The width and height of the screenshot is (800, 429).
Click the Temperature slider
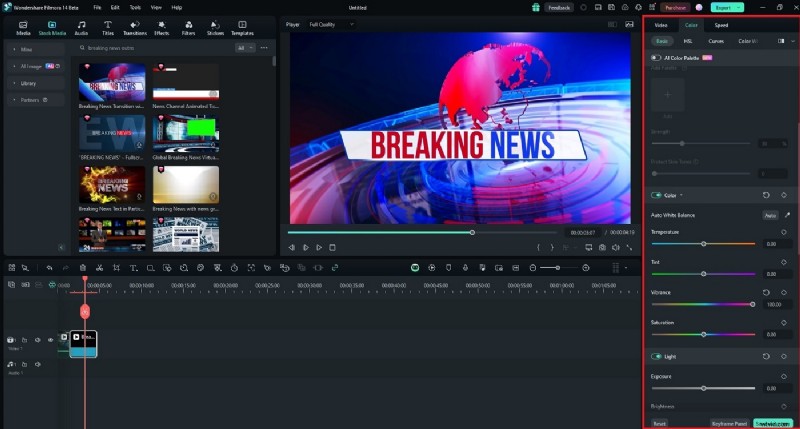click(x=704, y=244)
